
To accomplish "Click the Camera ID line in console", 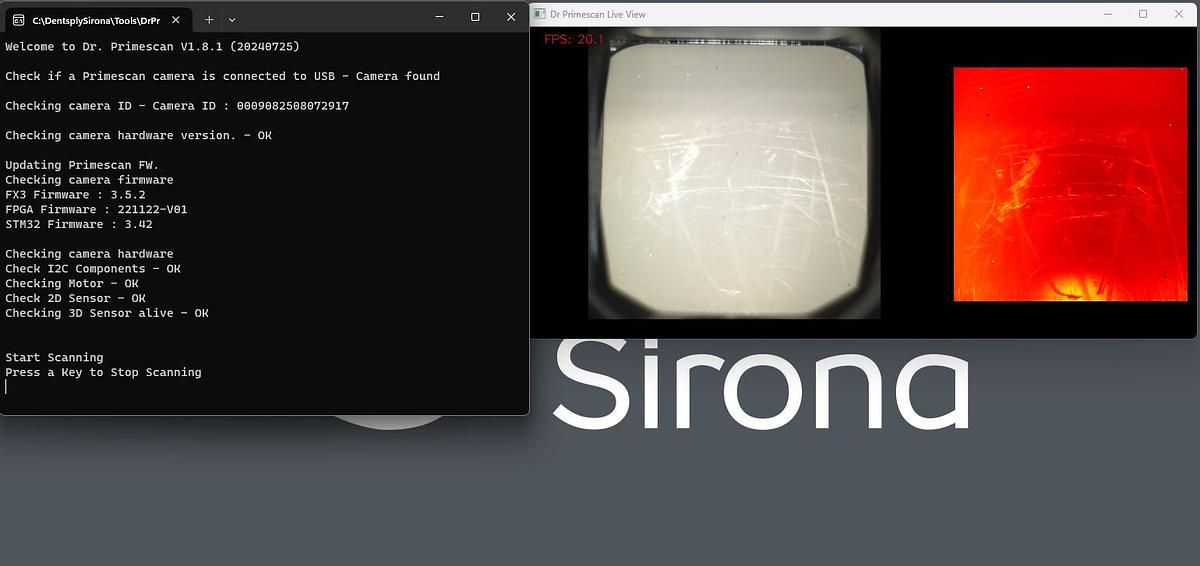I will [x=177, y=106].
